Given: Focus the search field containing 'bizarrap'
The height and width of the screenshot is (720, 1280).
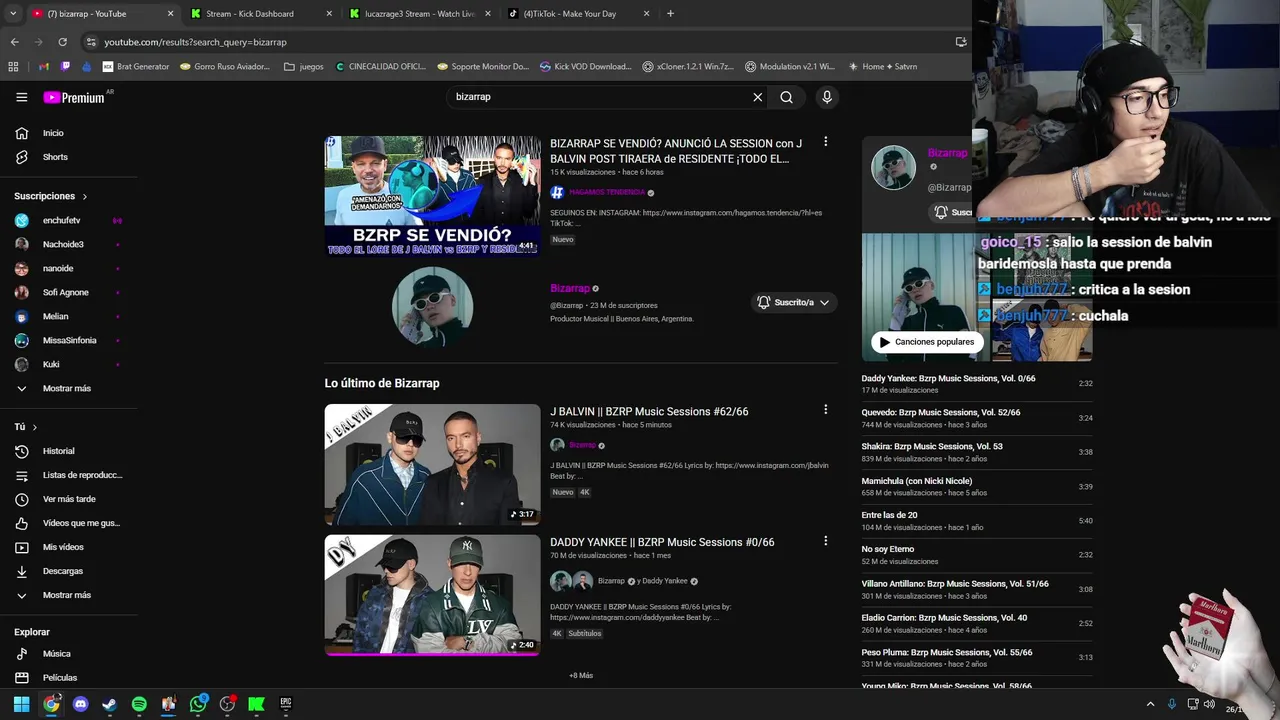Looking at the screenshot, I should click(600, 97).
